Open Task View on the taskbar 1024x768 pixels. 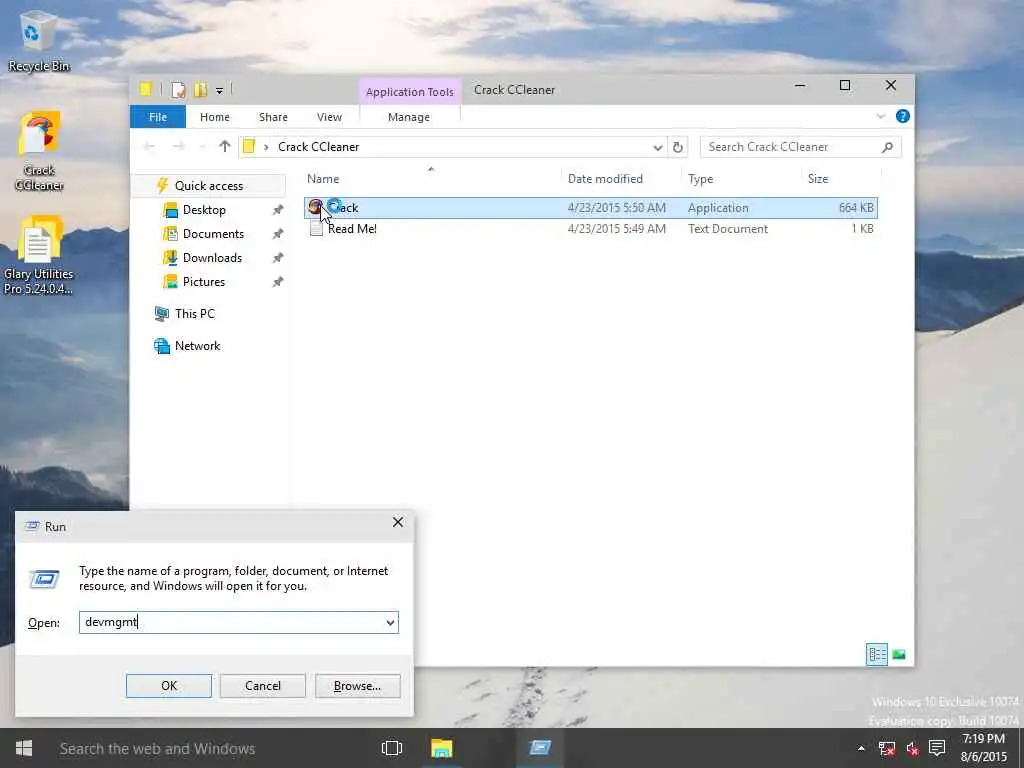pos(392,748)
